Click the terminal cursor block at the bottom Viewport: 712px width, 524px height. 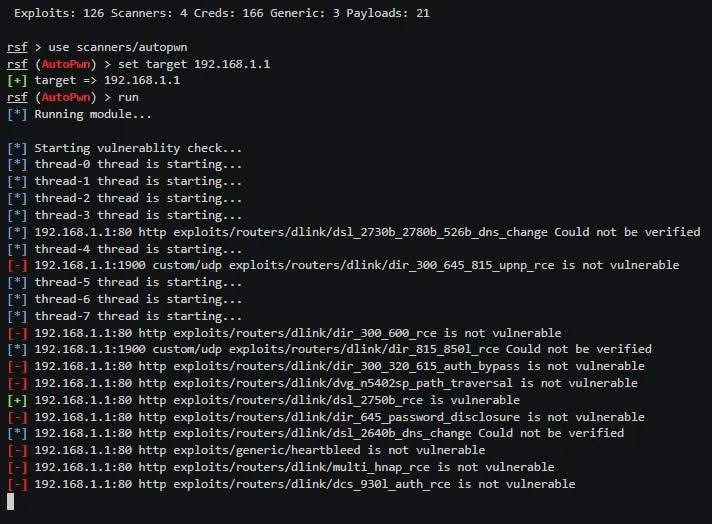(x=10, y=501)
